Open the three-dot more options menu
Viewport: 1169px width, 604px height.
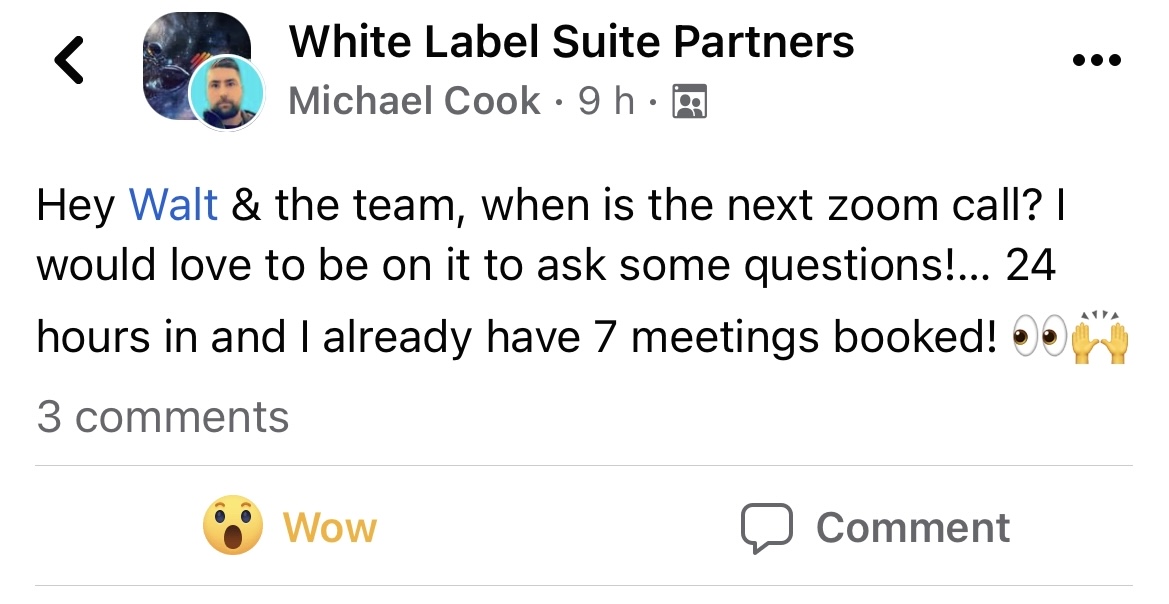click(x=1097, y=62)
